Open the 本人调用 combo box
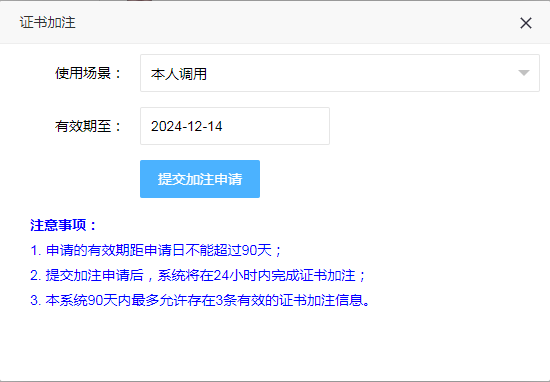550x382 pixels. [x=340, y=73]
